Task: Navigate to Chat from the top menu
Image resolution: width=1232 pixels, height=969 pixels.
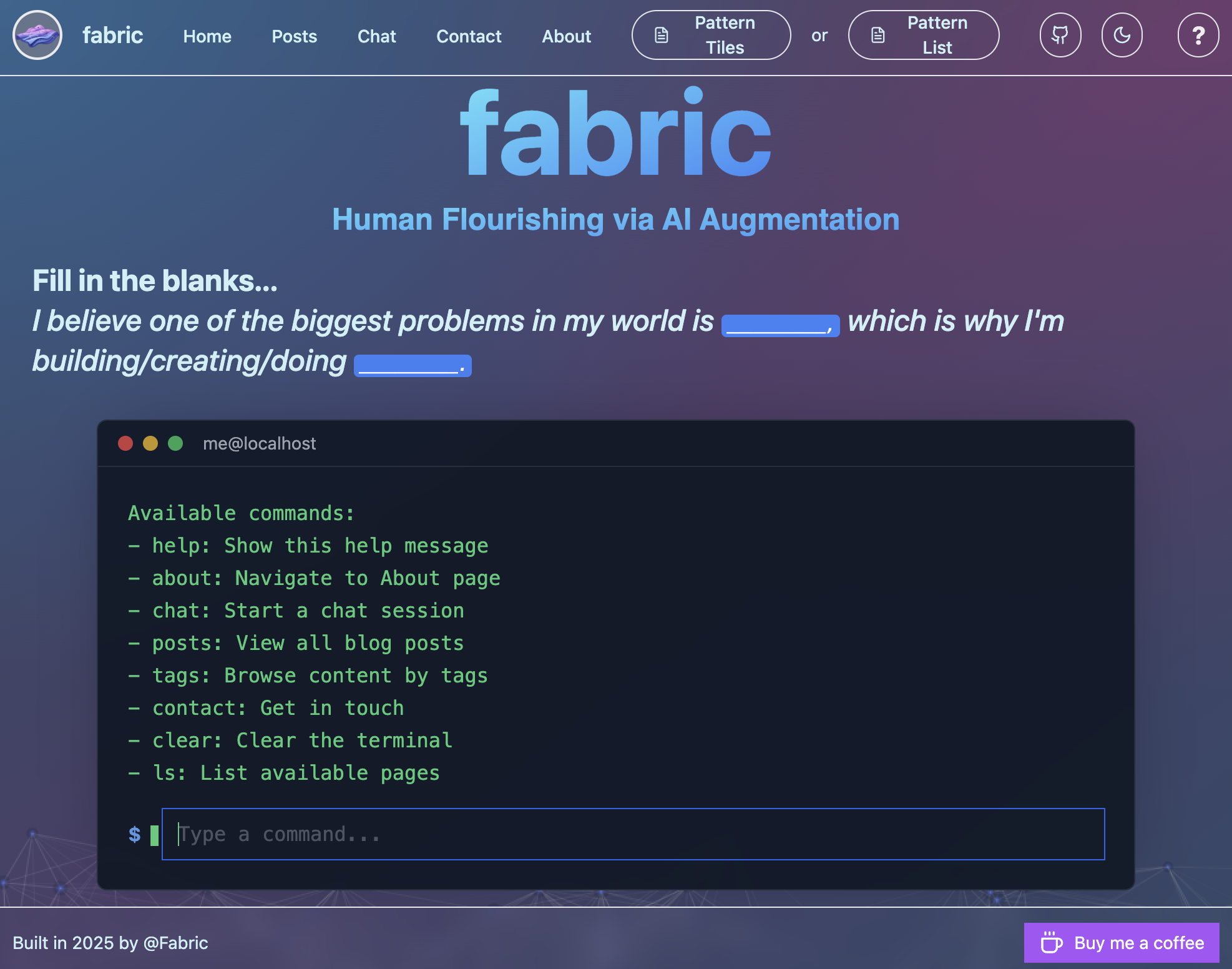Action: pyautogui.click(x=376, y=36)
